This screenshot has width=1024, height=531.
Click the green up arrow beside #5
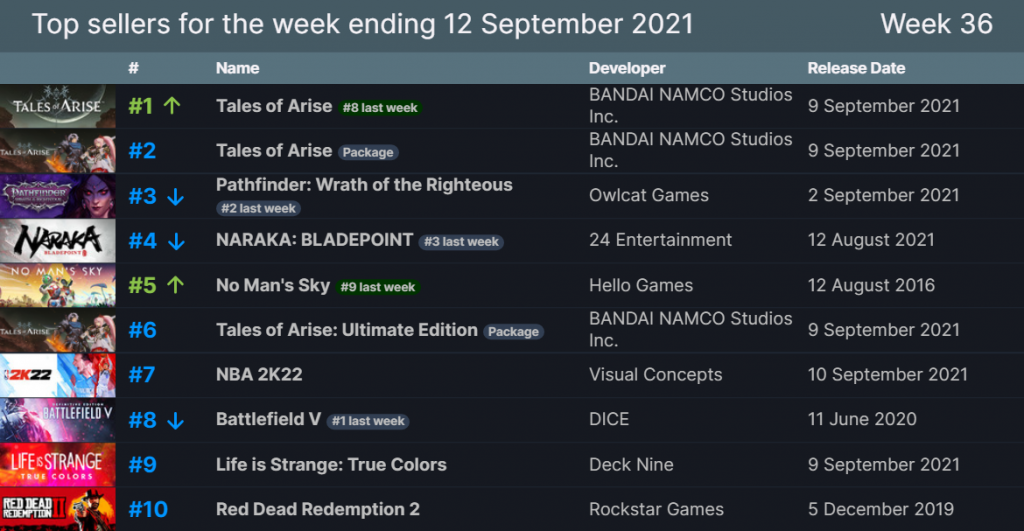[176, 286]
